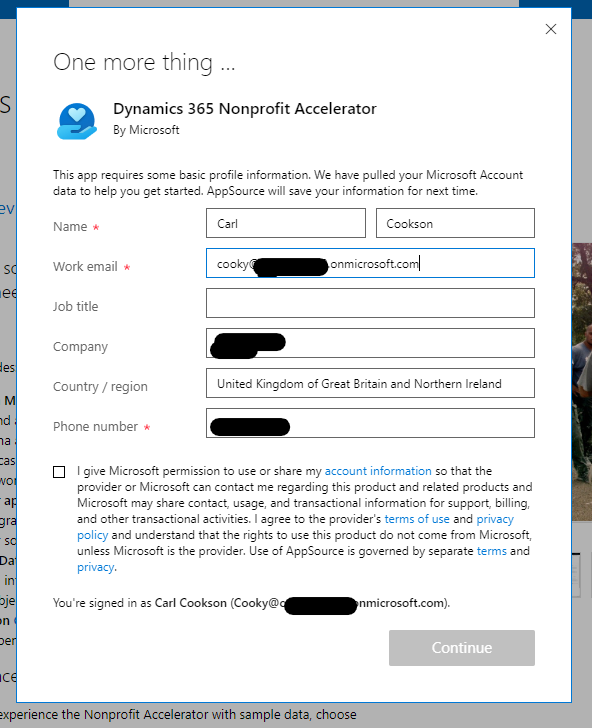The image size is (592, 728).
Task: Focus the empty Job title field
Action: coord(370,303)
